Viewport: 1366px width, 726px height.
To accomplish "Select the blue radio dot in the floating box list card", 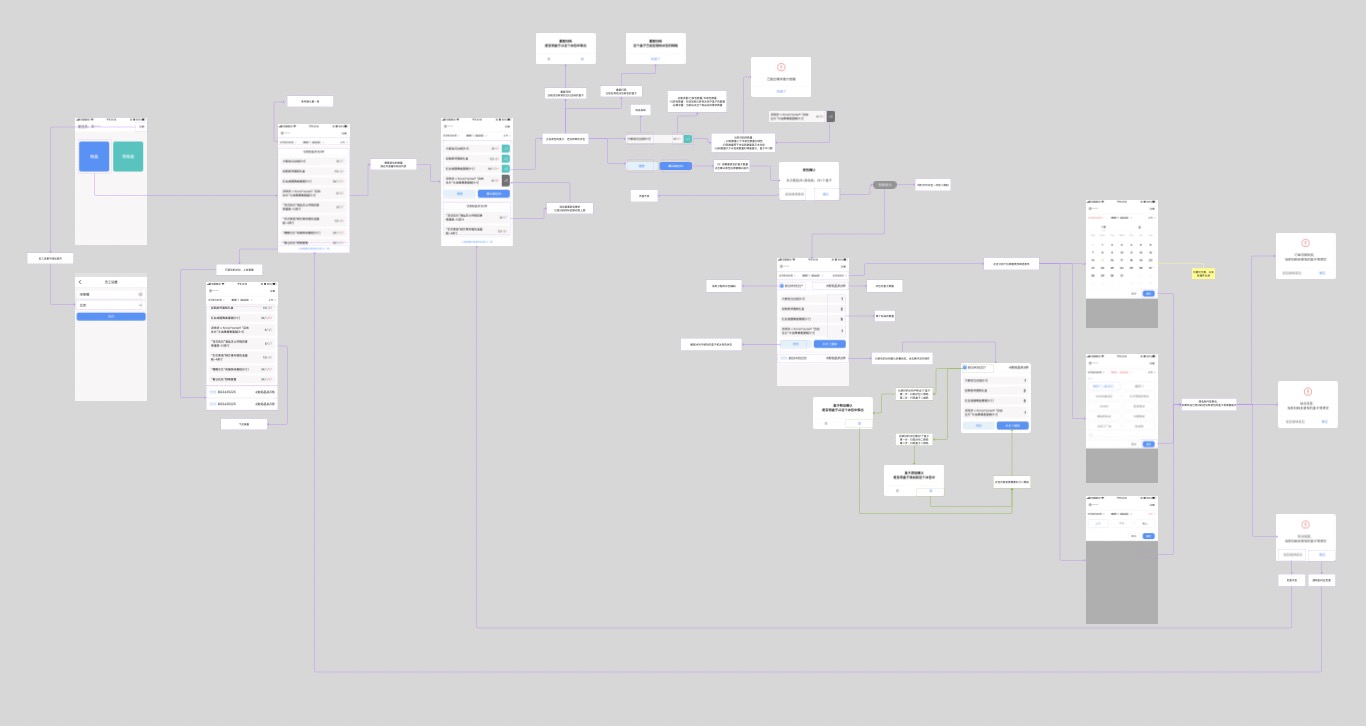I will (x=965, y=368).
